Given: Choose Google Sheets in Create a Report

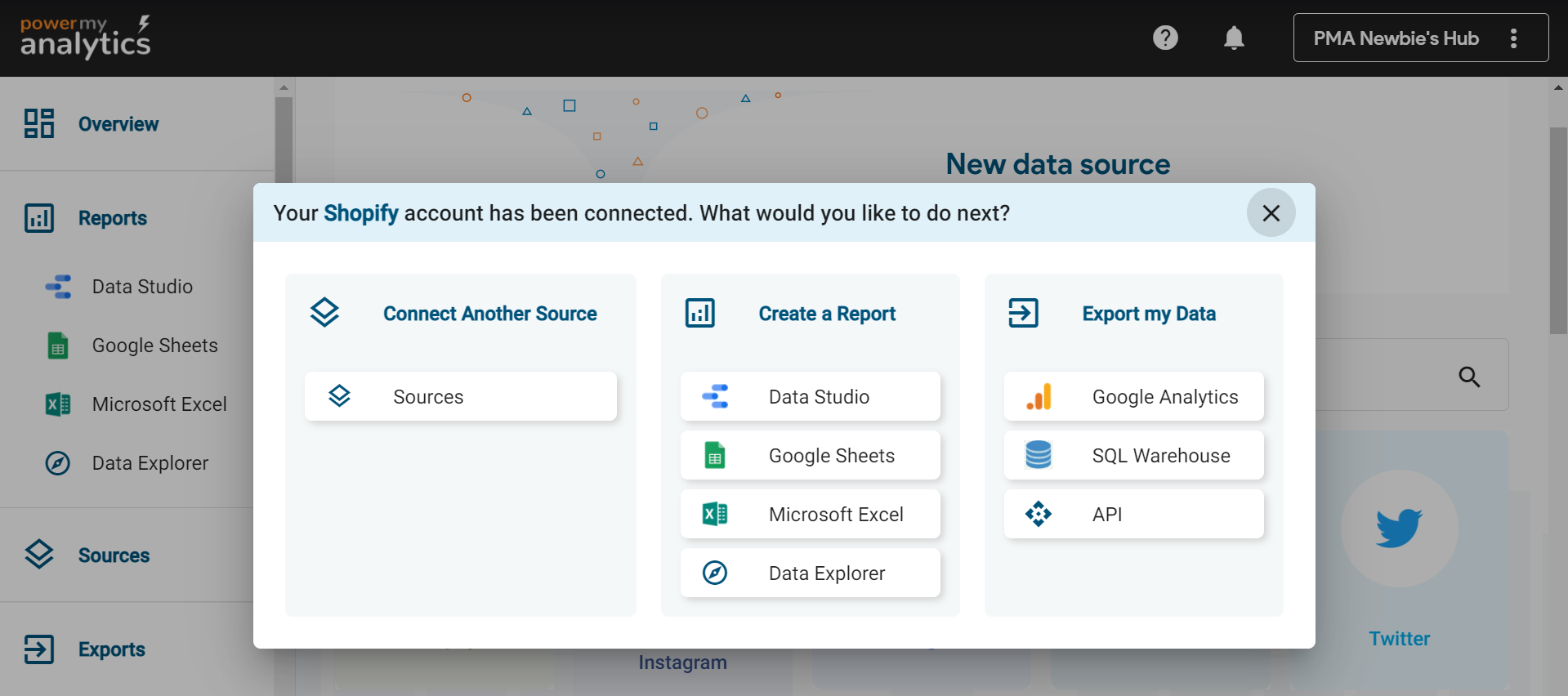Looking at the screenshot, I should tap(810, 455).
